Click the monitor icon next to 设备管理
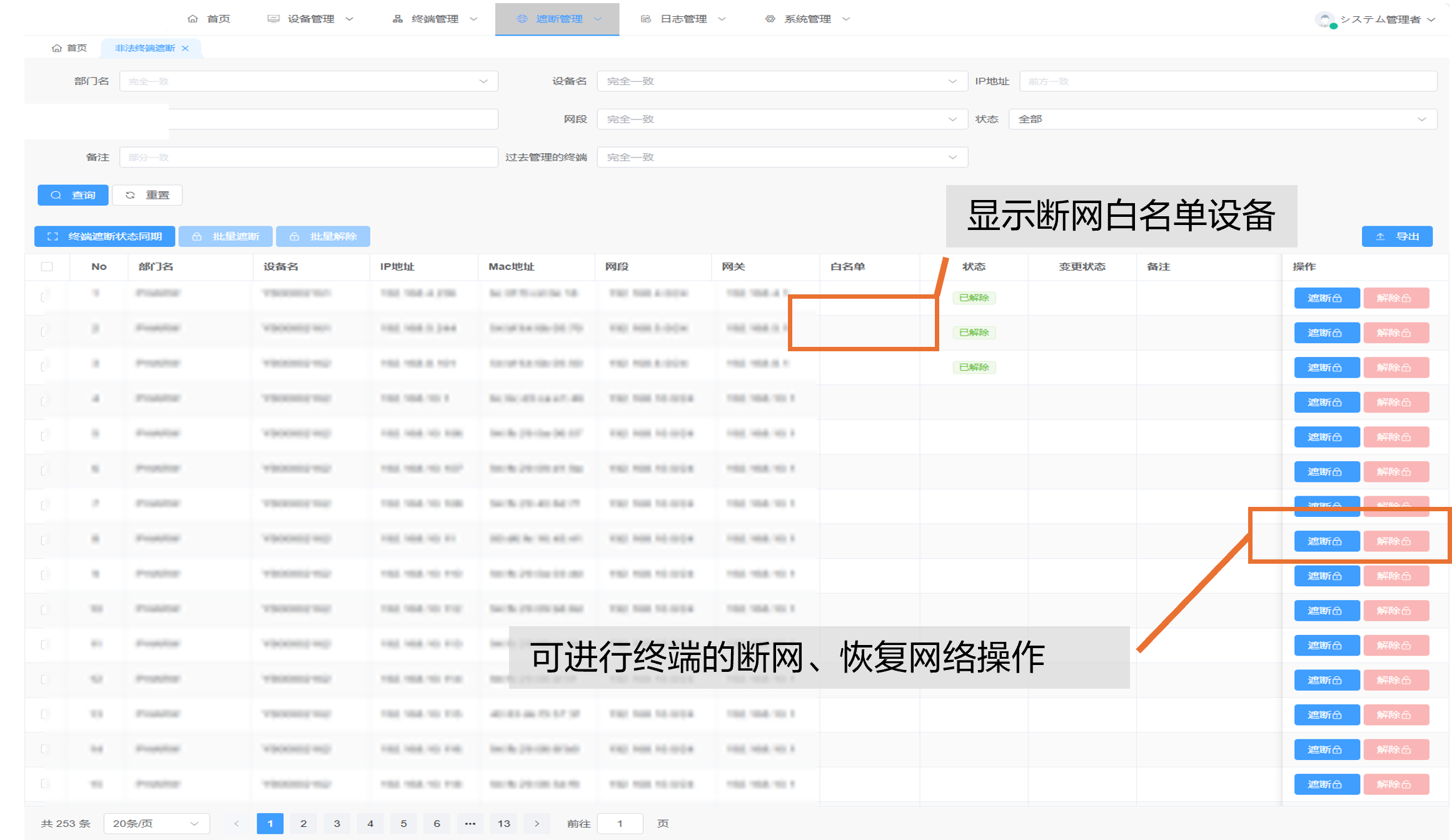The height and width of the screenshot is (840, 1452). coord(273,18)
